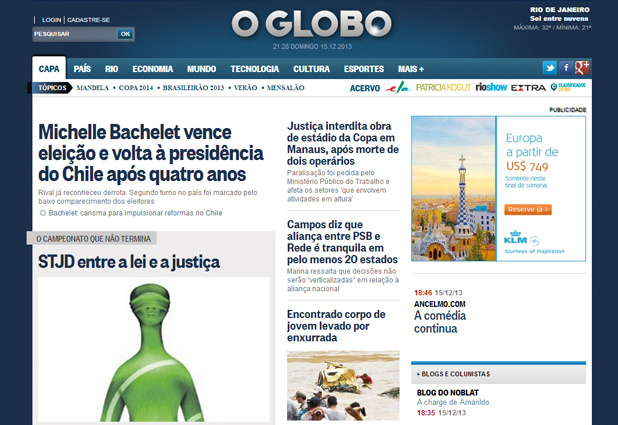618x425 pixels.
Task: Open the Twitter social icon
Action: tap(549, 68)
